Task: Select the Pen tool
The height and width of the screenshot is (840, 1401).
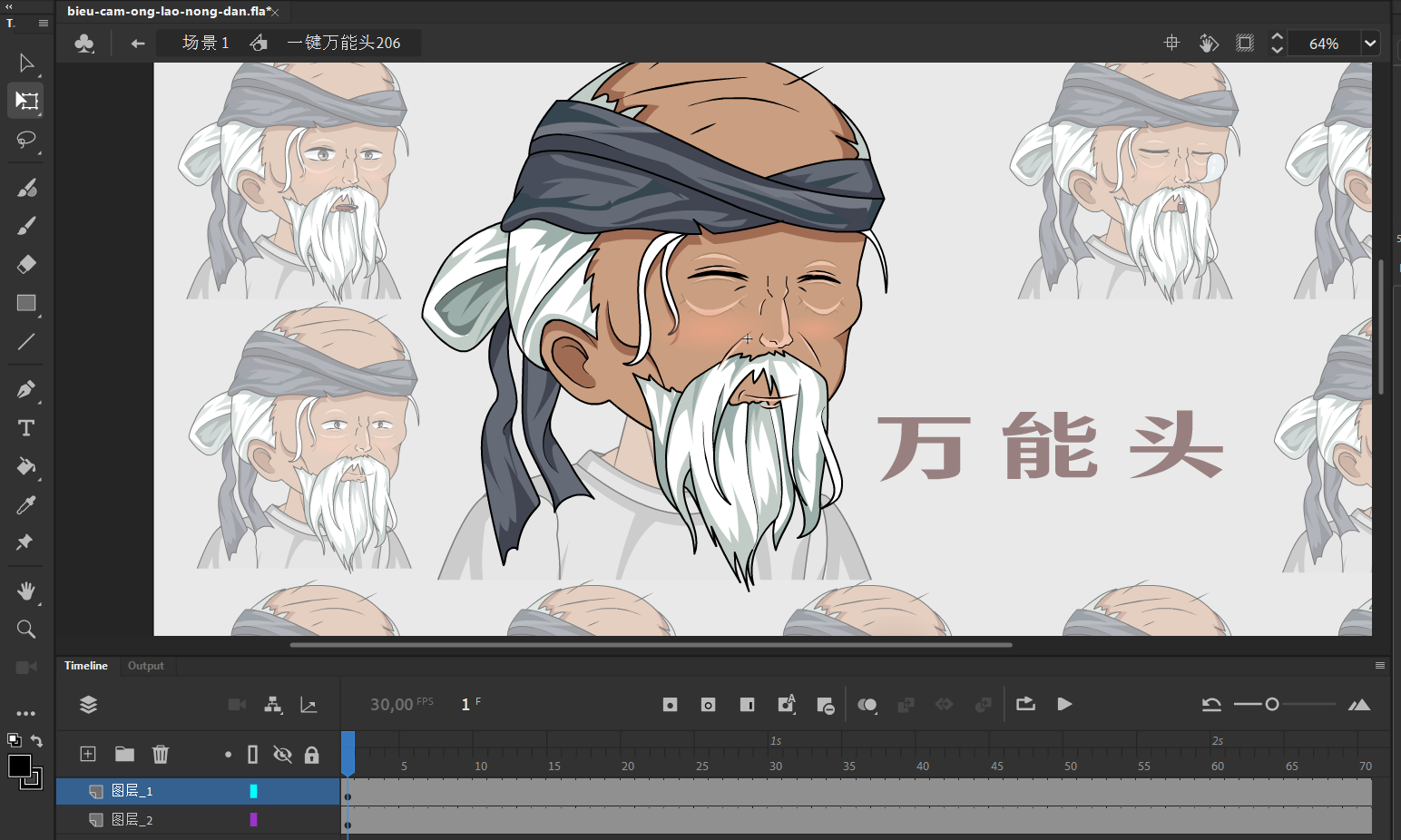Action: [x=25, y=389]
